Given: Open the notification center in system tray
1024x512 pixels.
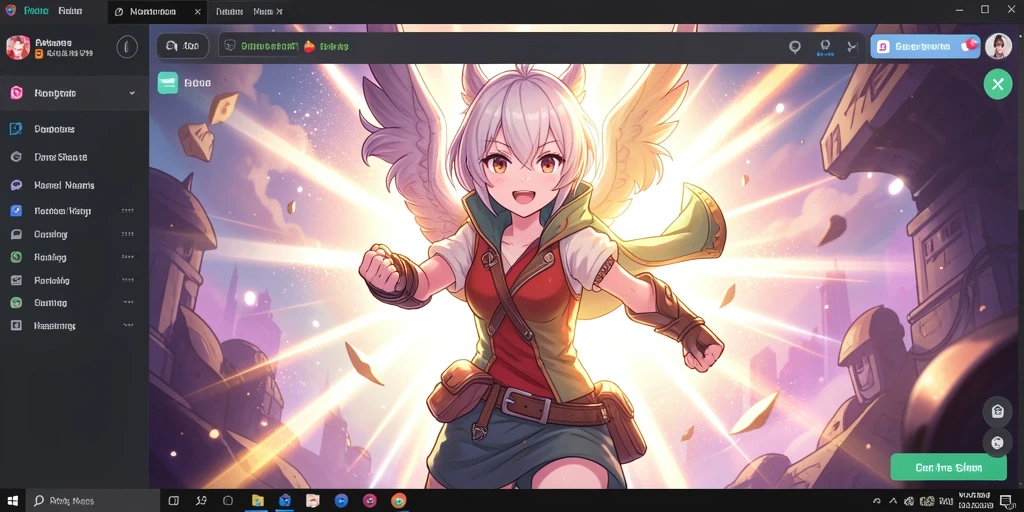Looking at the screenshot, I should 1006,501.
